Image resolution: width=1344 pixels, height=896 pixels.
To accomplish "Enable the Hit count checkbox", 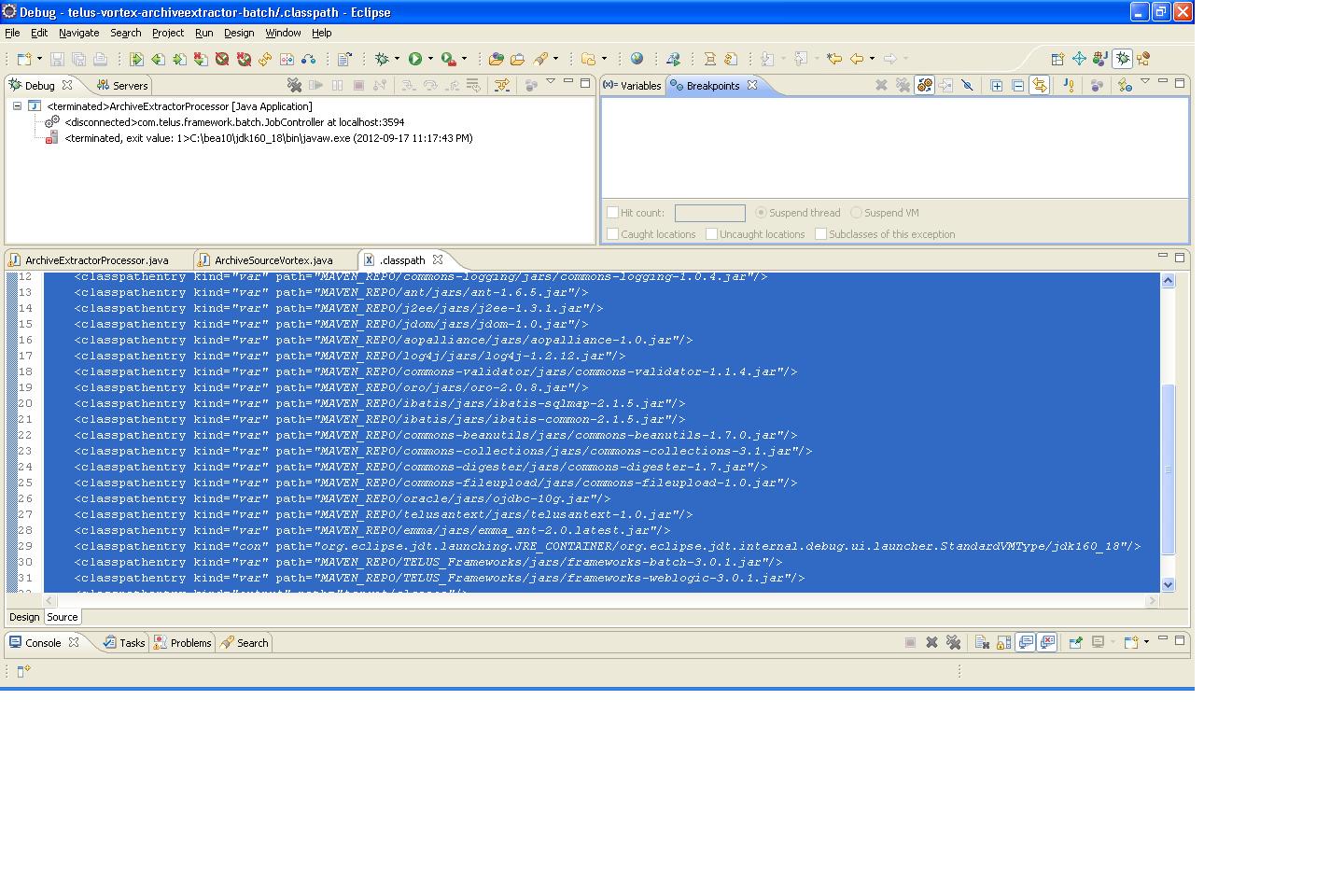I will click(613, 213).
